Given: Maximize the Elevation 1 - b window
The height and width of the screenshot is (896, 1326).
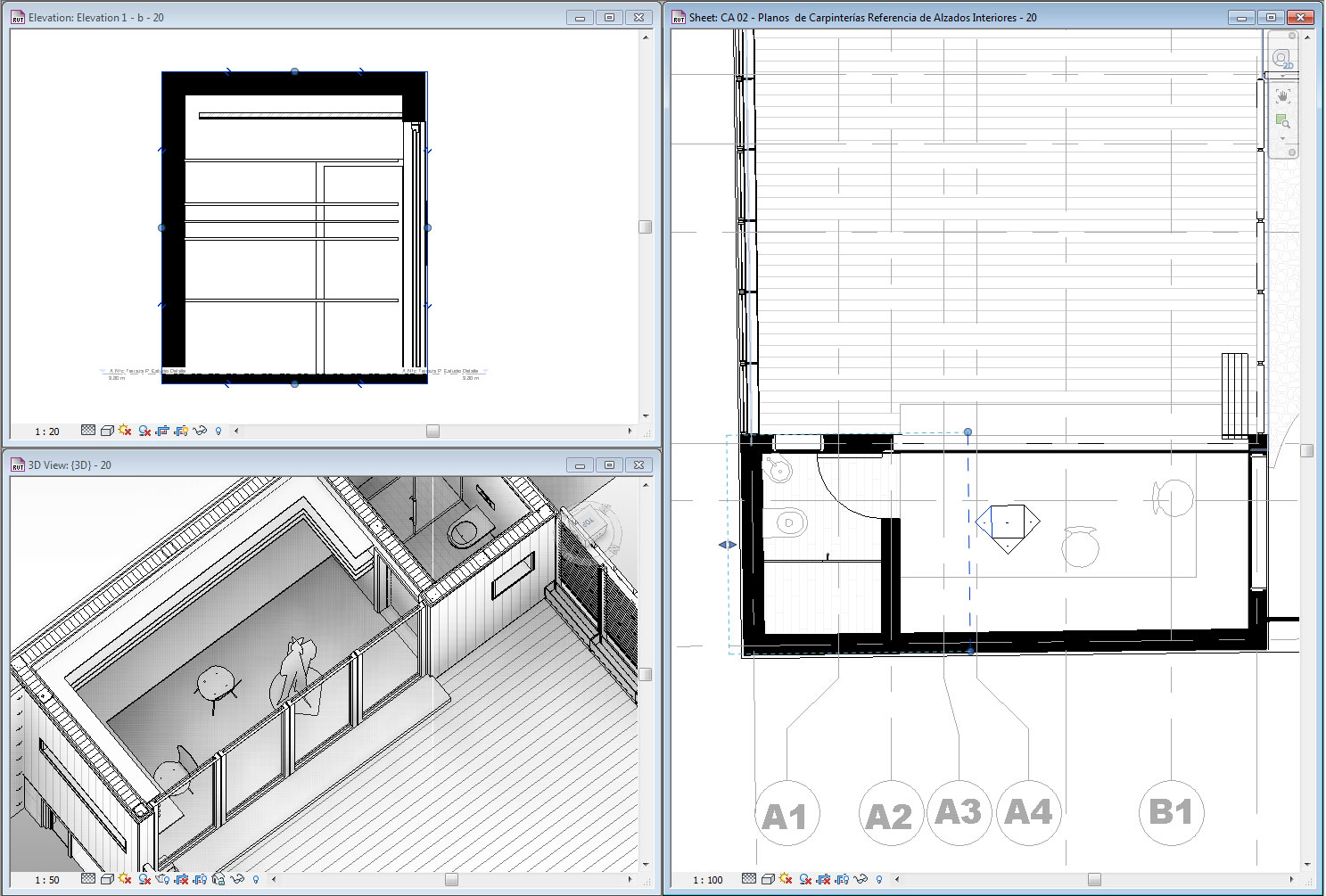Looking at the screenshot, I should (x=610, y=18).
